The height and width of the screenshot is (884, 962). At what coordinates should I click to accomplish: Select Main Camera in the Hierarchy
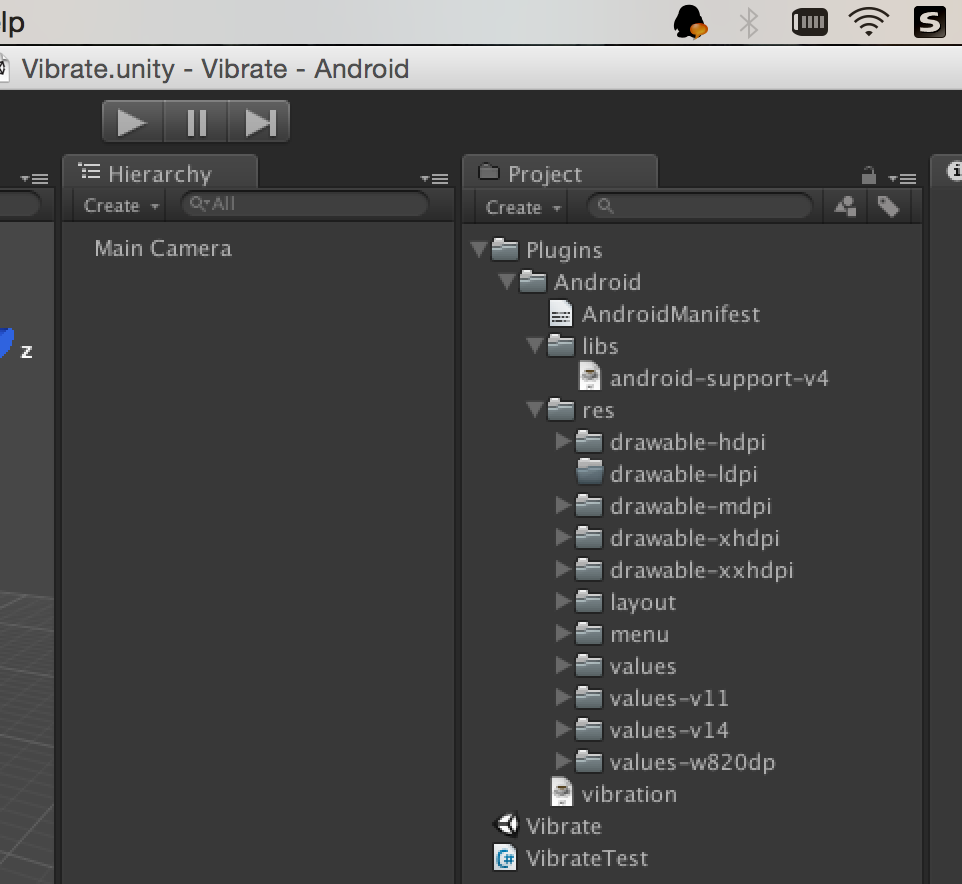pos(163,248)
